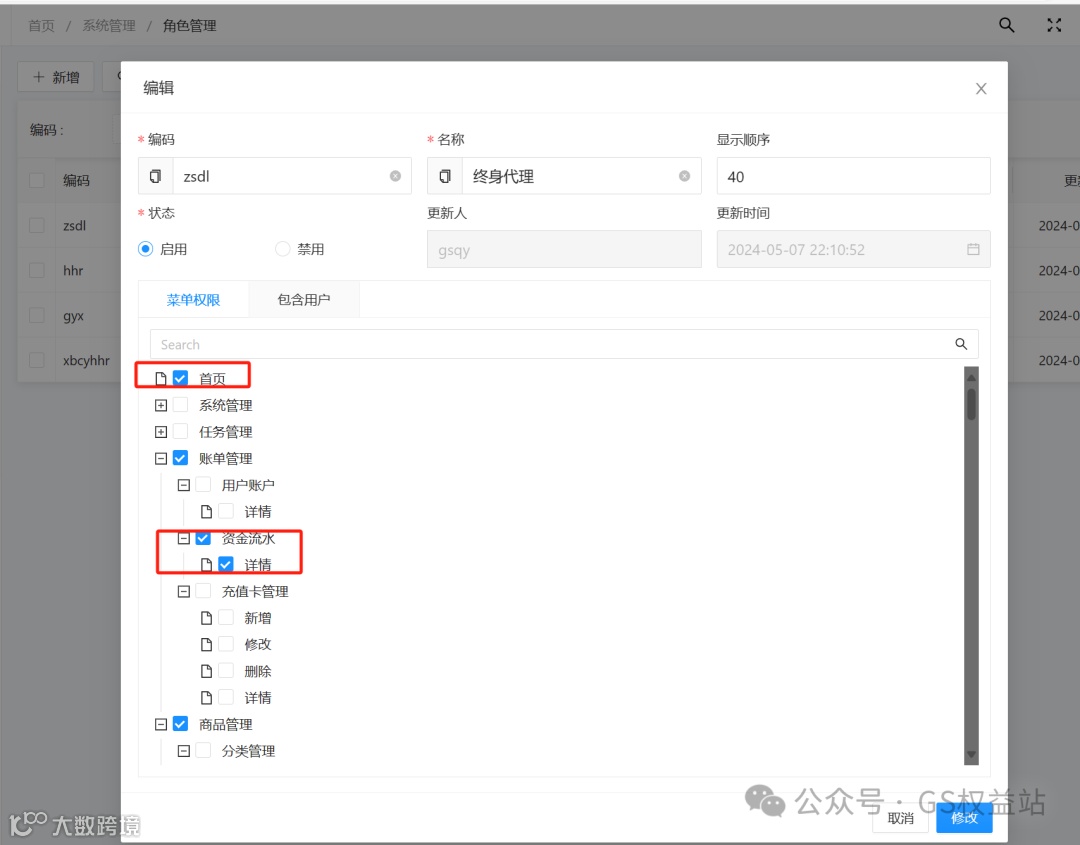This screenshot has height=845, width=1080.
Task: Click 新增 button in background page
Action: tap(56, 77)
